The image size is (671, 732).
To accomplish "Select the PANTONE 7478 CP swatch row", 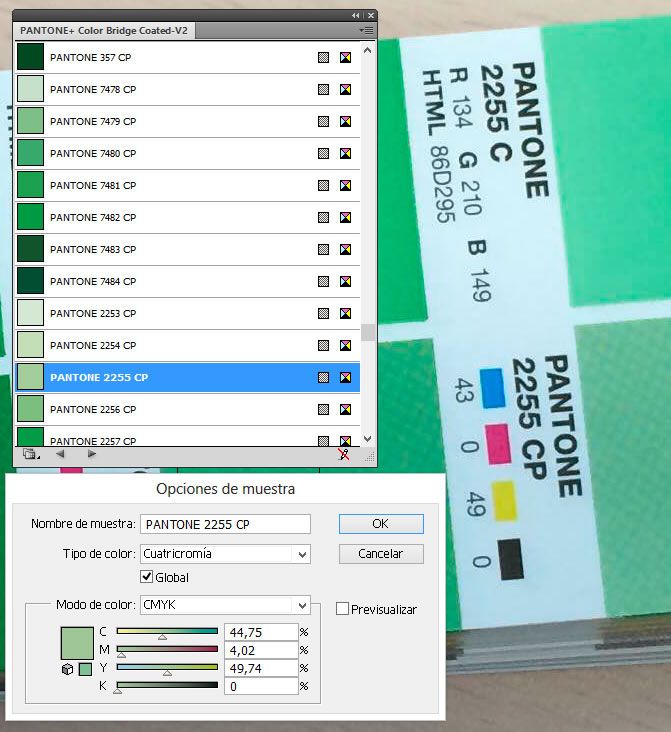I will pyautogui.click(x=188, y=89).
